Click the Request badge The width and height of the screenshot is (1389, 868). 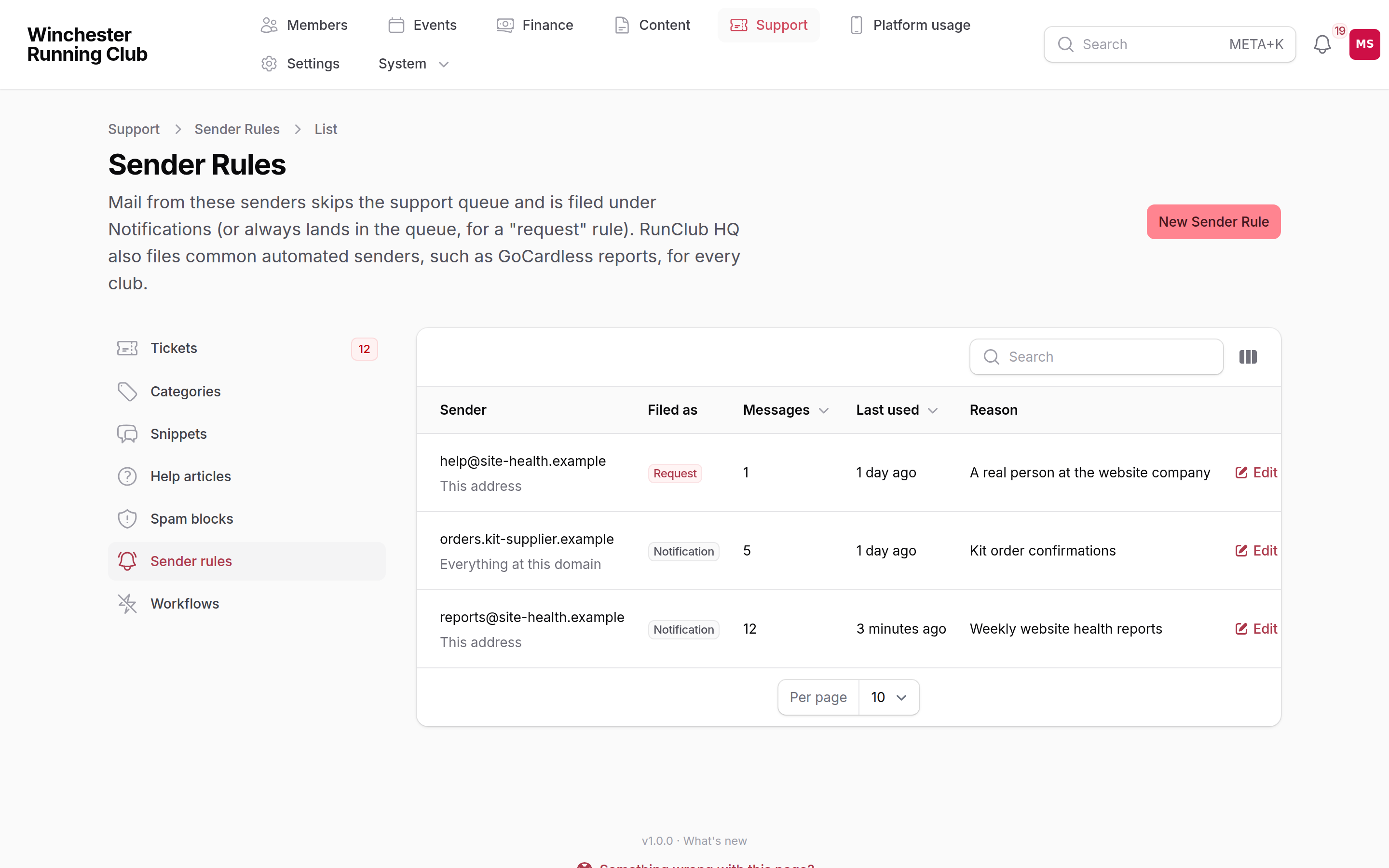point(675,474)
